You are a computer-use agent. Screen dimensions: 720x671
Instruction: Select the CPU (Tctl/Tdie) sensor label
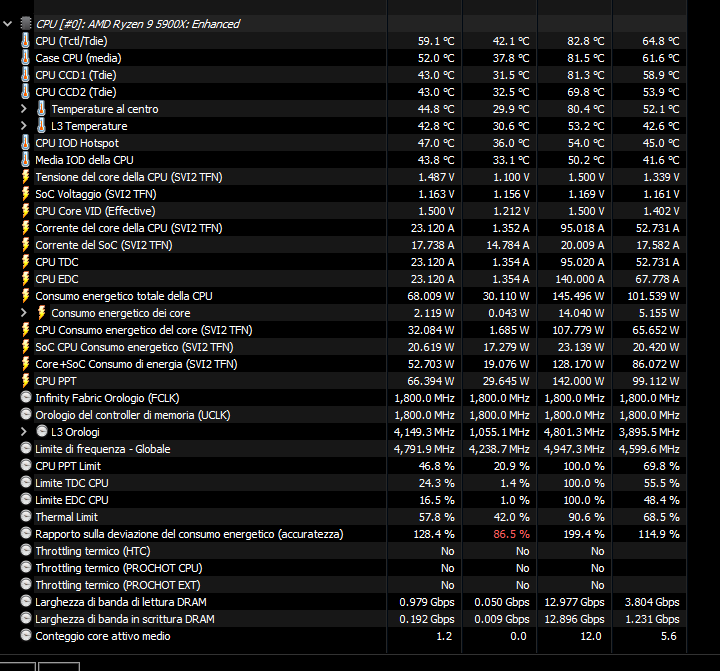click(71, 41)
